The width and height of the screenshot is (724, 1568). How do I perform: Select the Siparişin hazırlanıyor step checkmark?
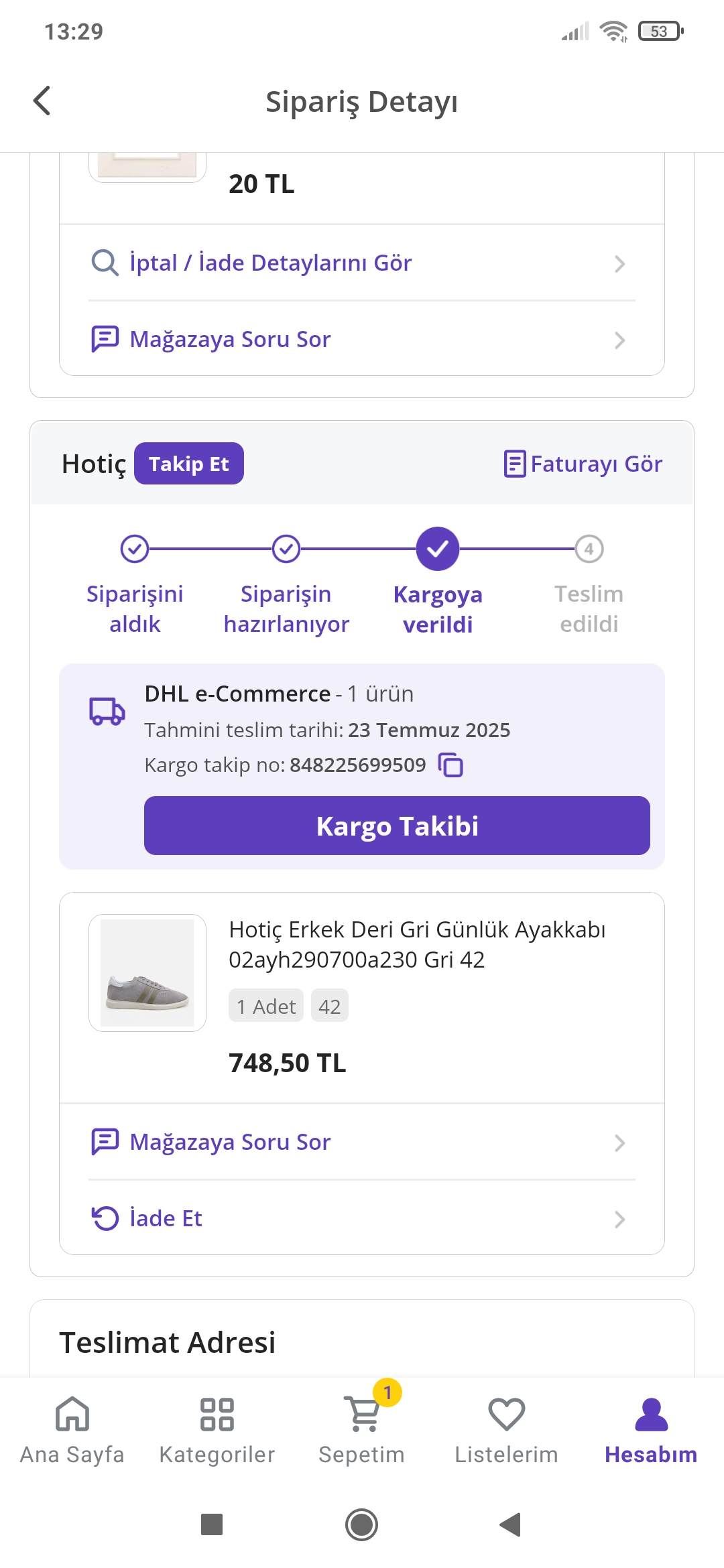(286, 549)
